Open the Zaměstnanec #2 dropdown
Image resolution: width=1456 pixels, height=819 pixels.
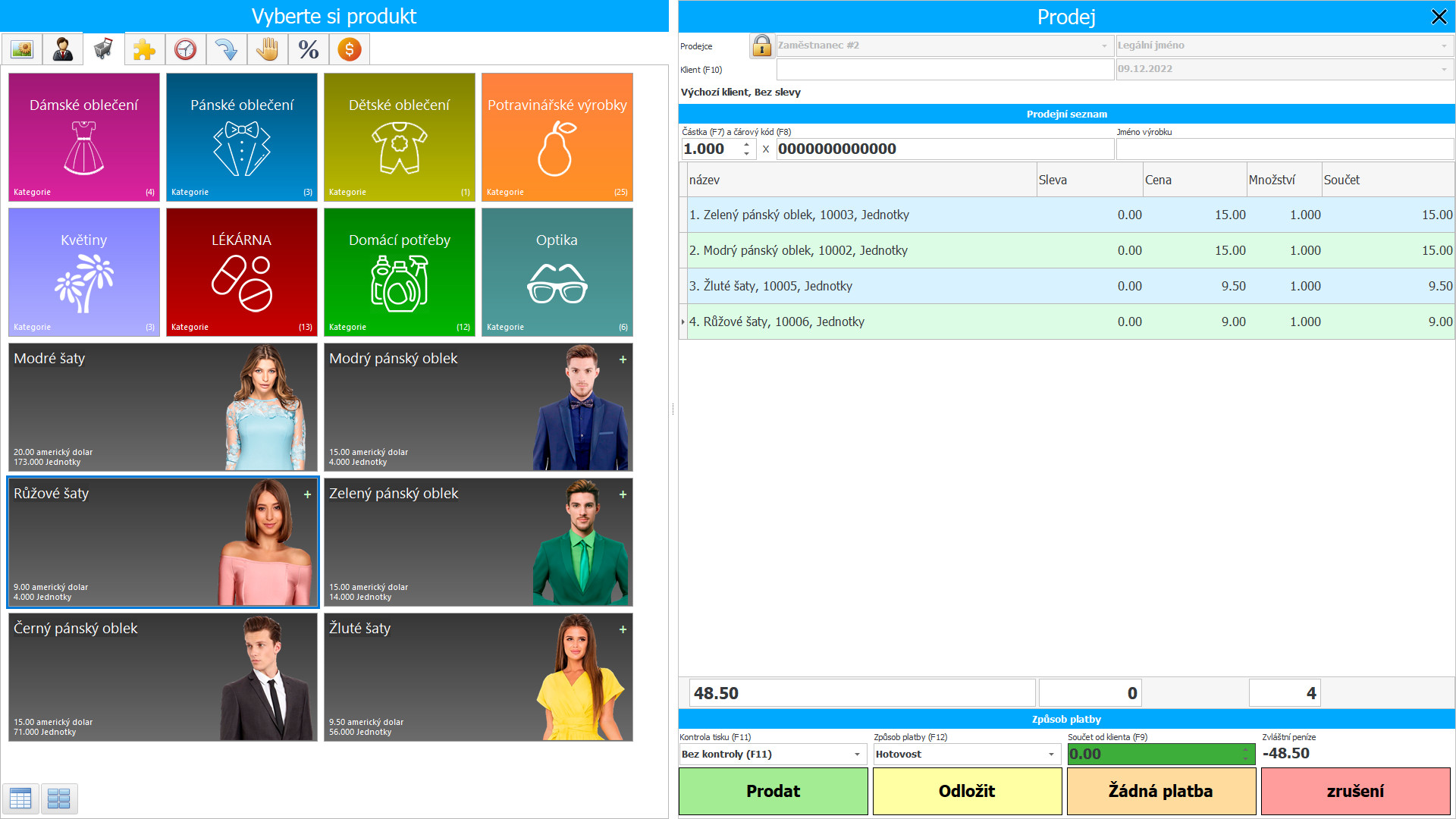[1103, 45]
